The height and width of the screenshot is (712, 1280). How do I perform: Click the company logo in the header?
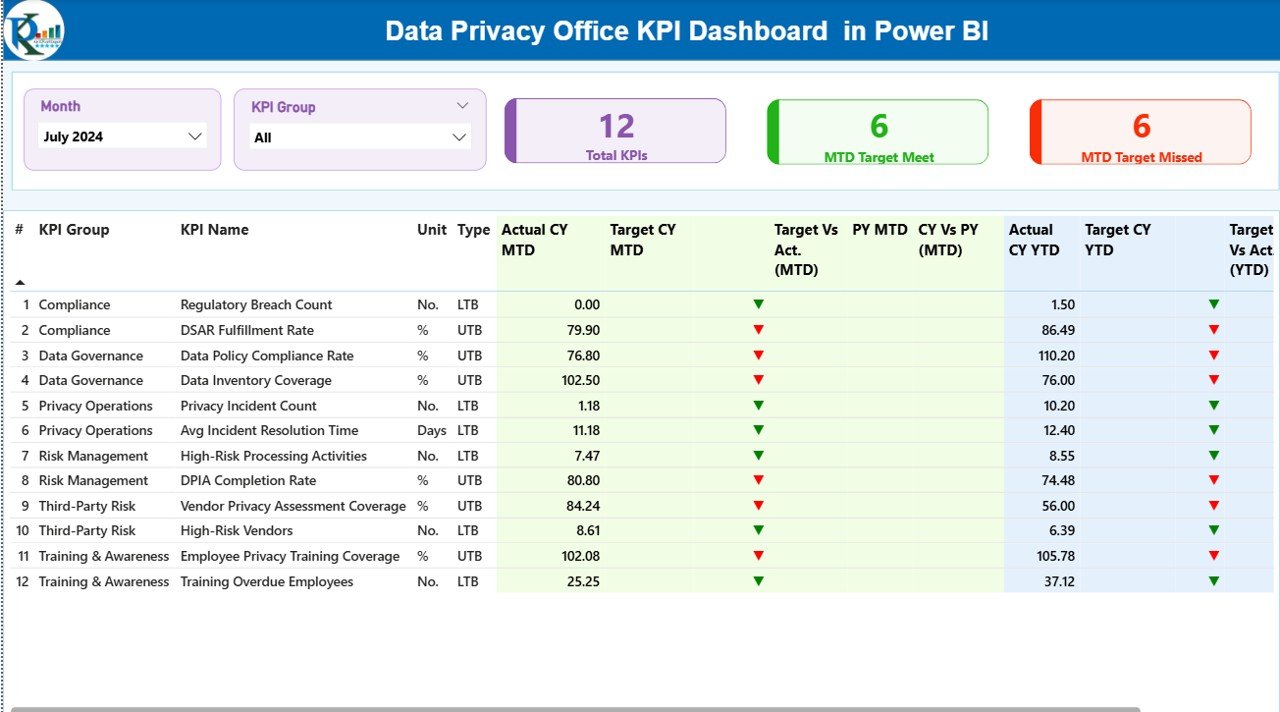tap(33, 30)
